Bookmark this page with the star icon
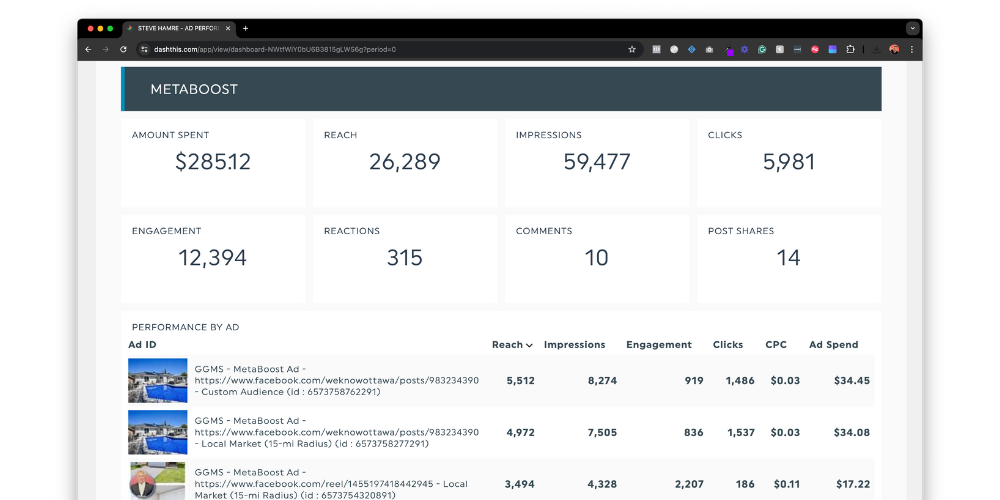The height and width of the screenshot is (500, 1000). [x=631, y=49]
